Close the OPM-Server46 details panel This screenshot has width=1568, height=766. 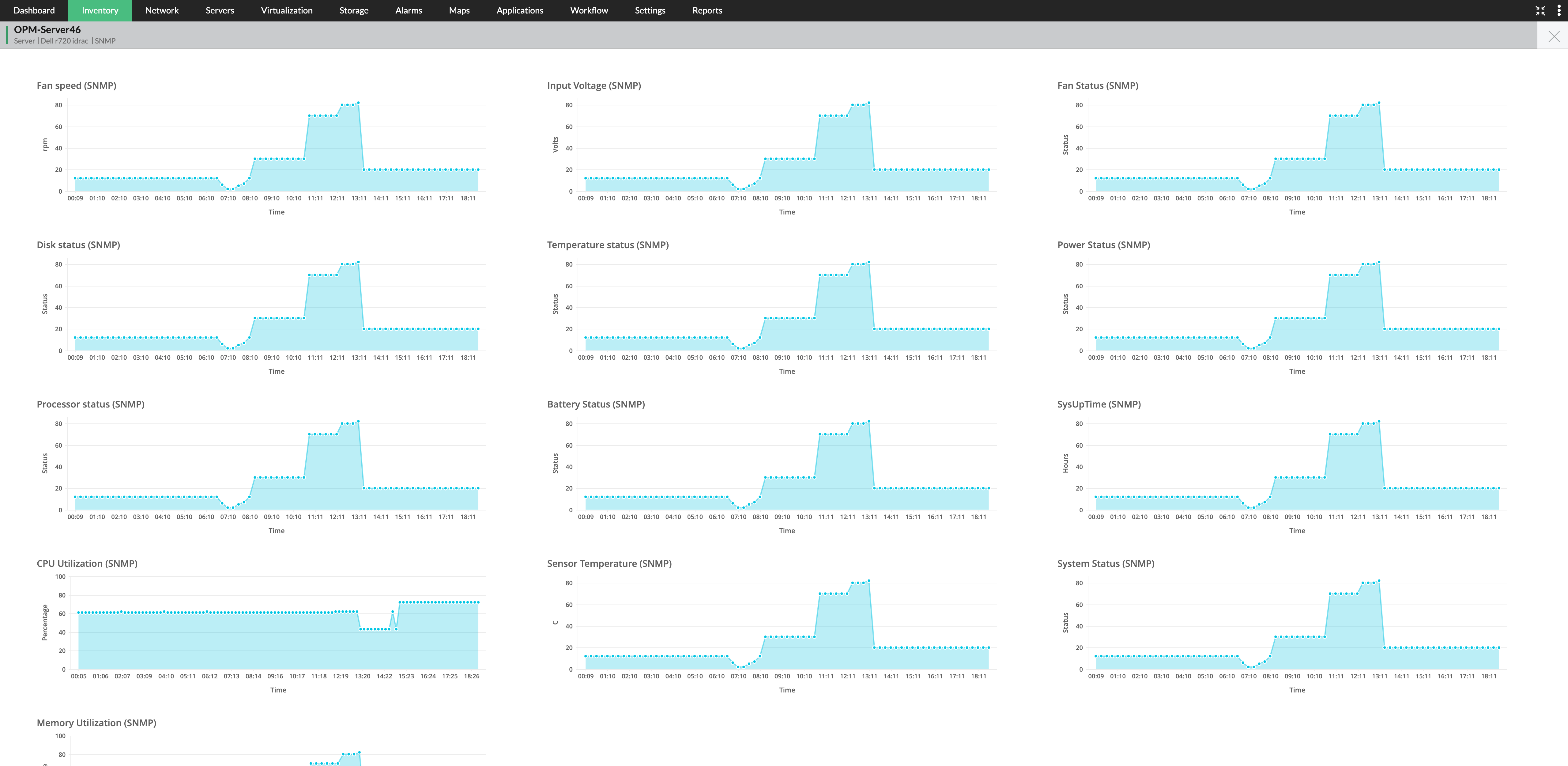point(1553,36)
